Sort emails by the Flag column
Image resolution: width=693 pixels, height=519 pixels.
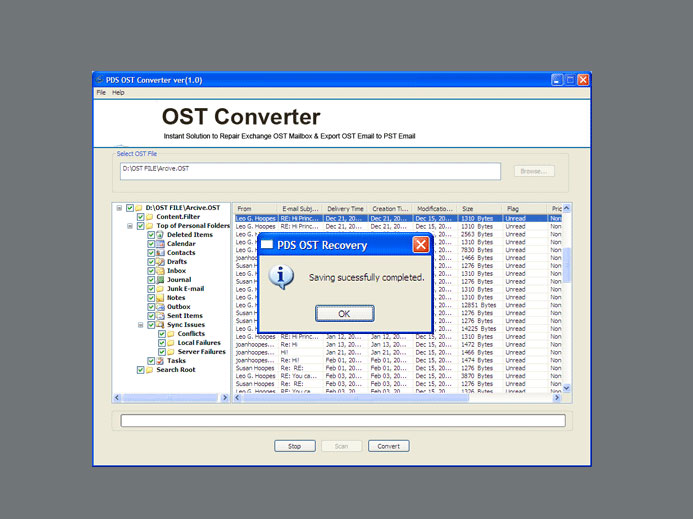point(525,209)
